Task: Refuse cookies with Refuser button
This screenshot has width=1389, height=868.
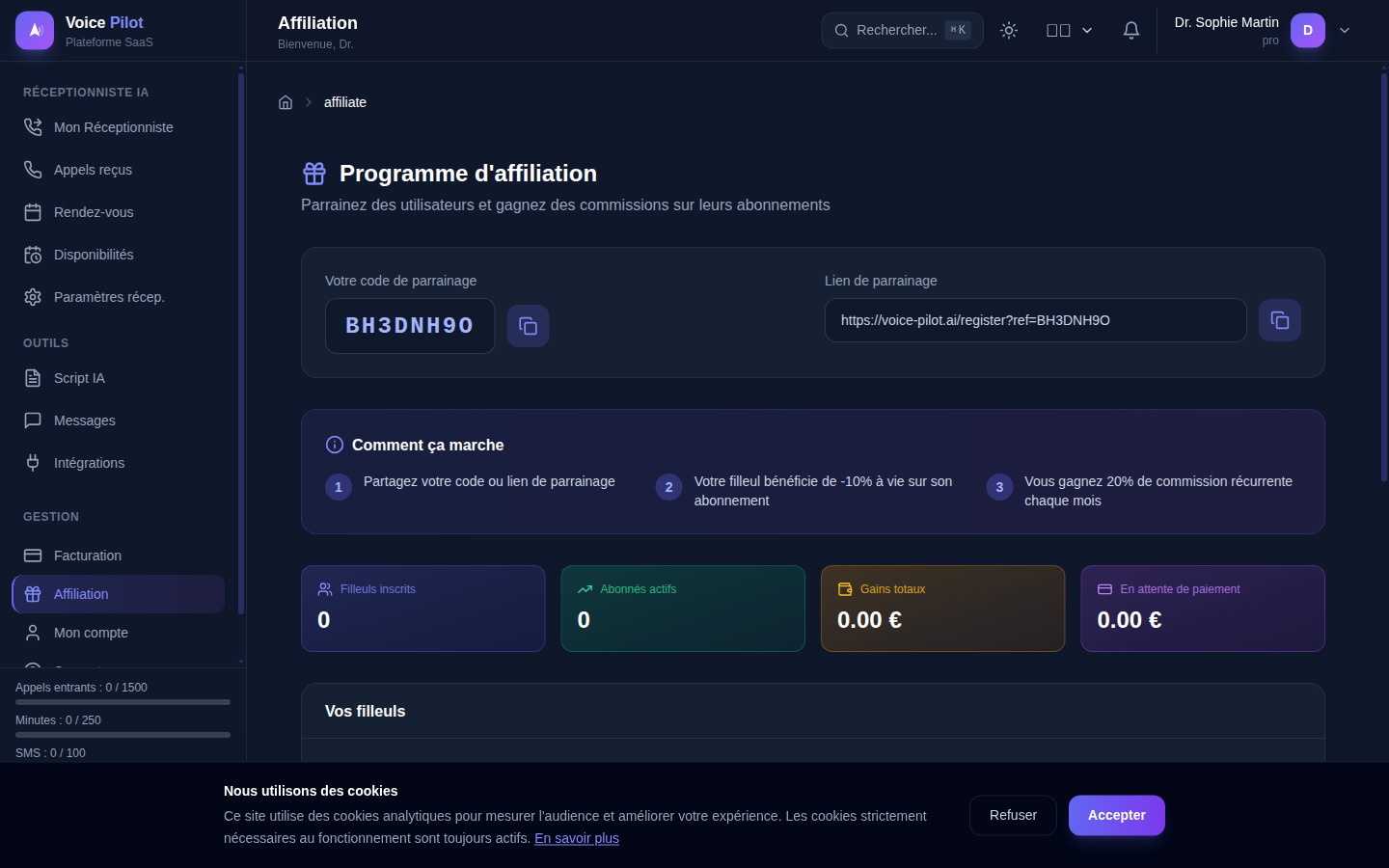Action: pos(1013,816)
